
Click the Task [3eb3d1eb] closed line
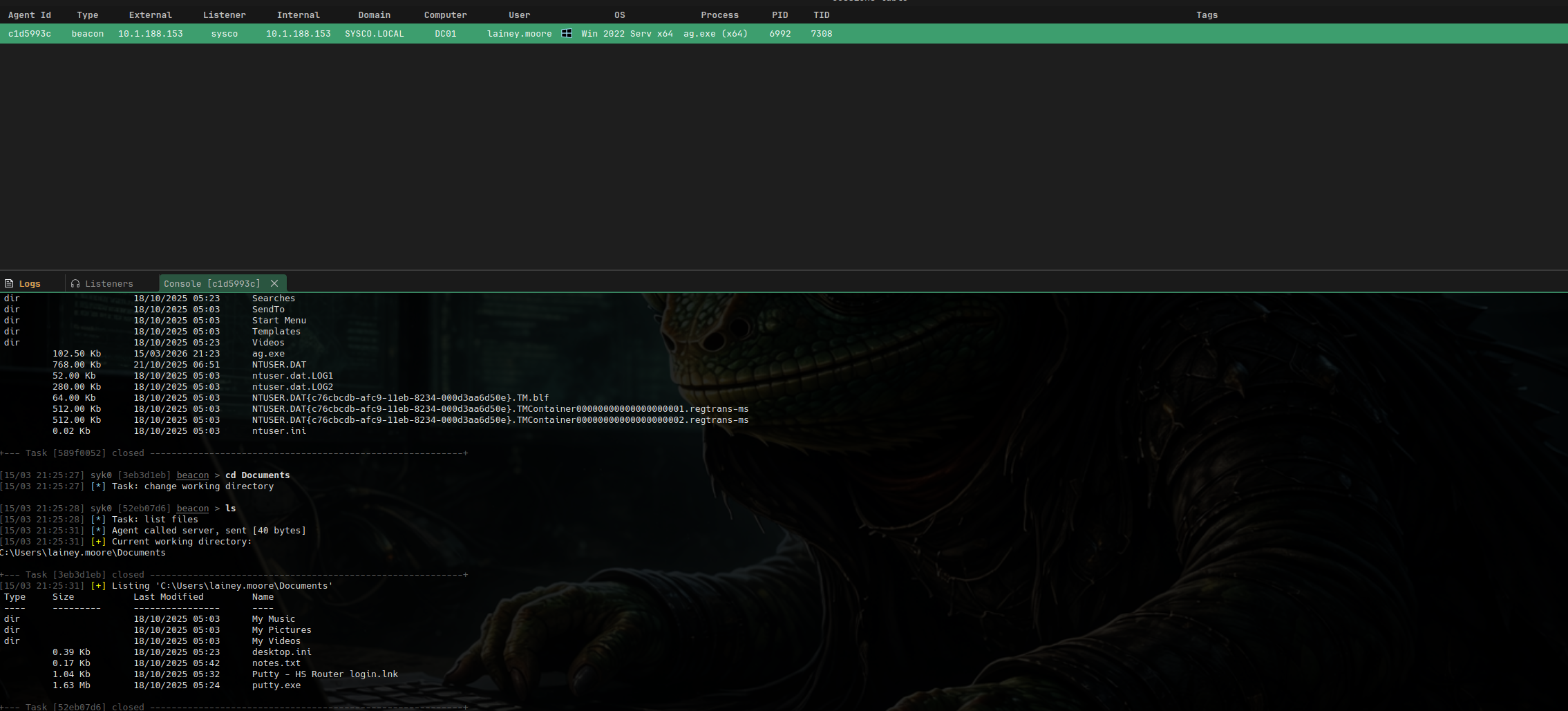234,575
